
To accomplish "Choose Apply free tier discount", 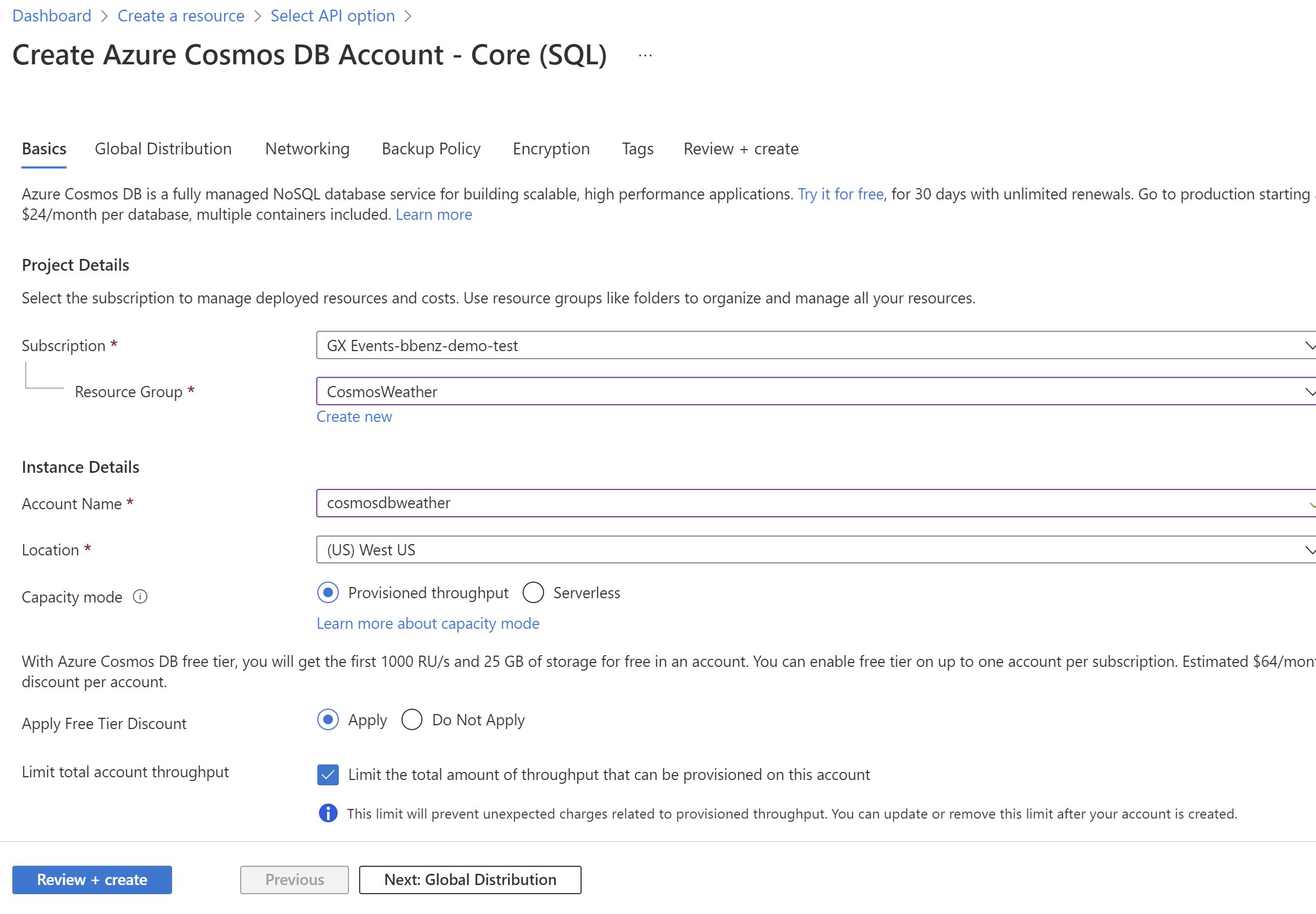I will click(x=328, y=719).
